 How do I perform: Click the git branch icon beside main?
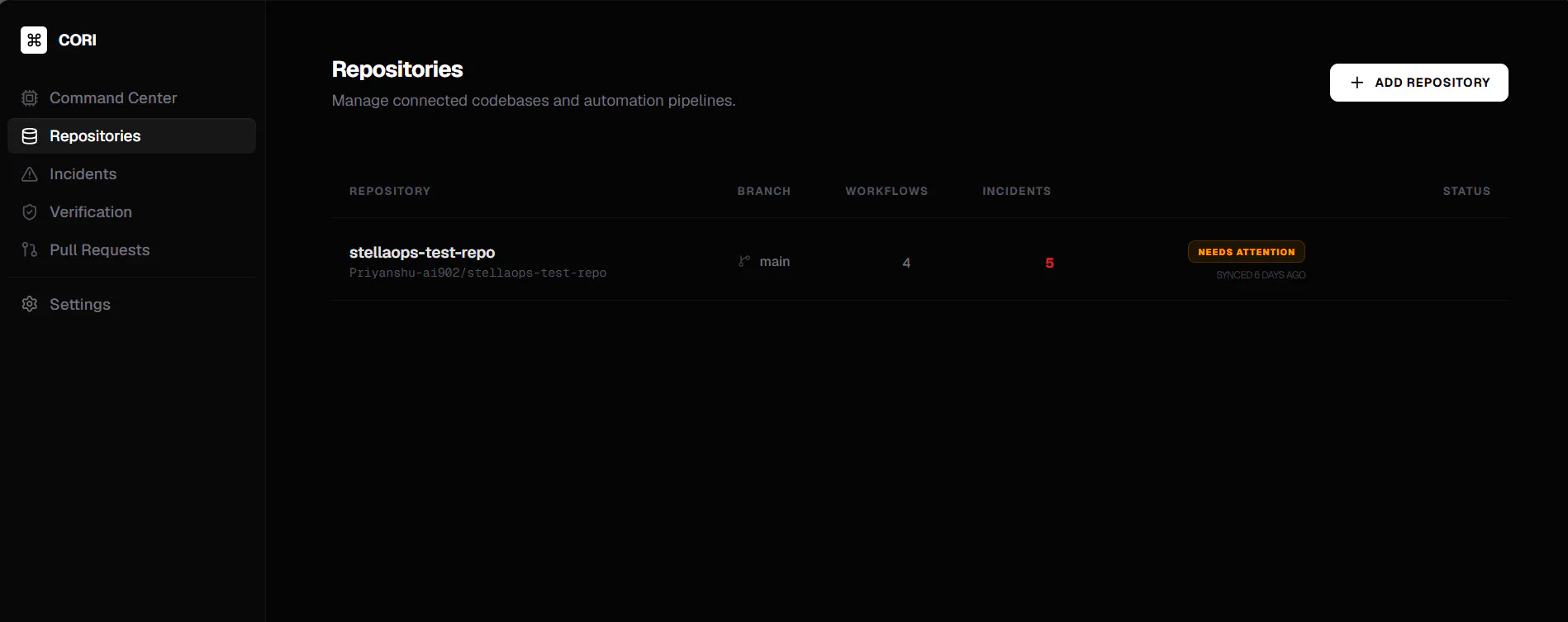(744, 261)
